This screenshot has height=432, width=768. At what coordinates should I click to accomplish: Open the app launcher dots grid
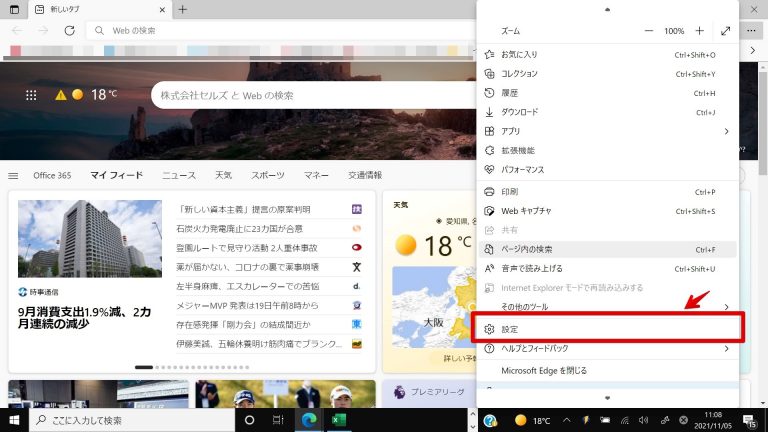coord(31,95)
